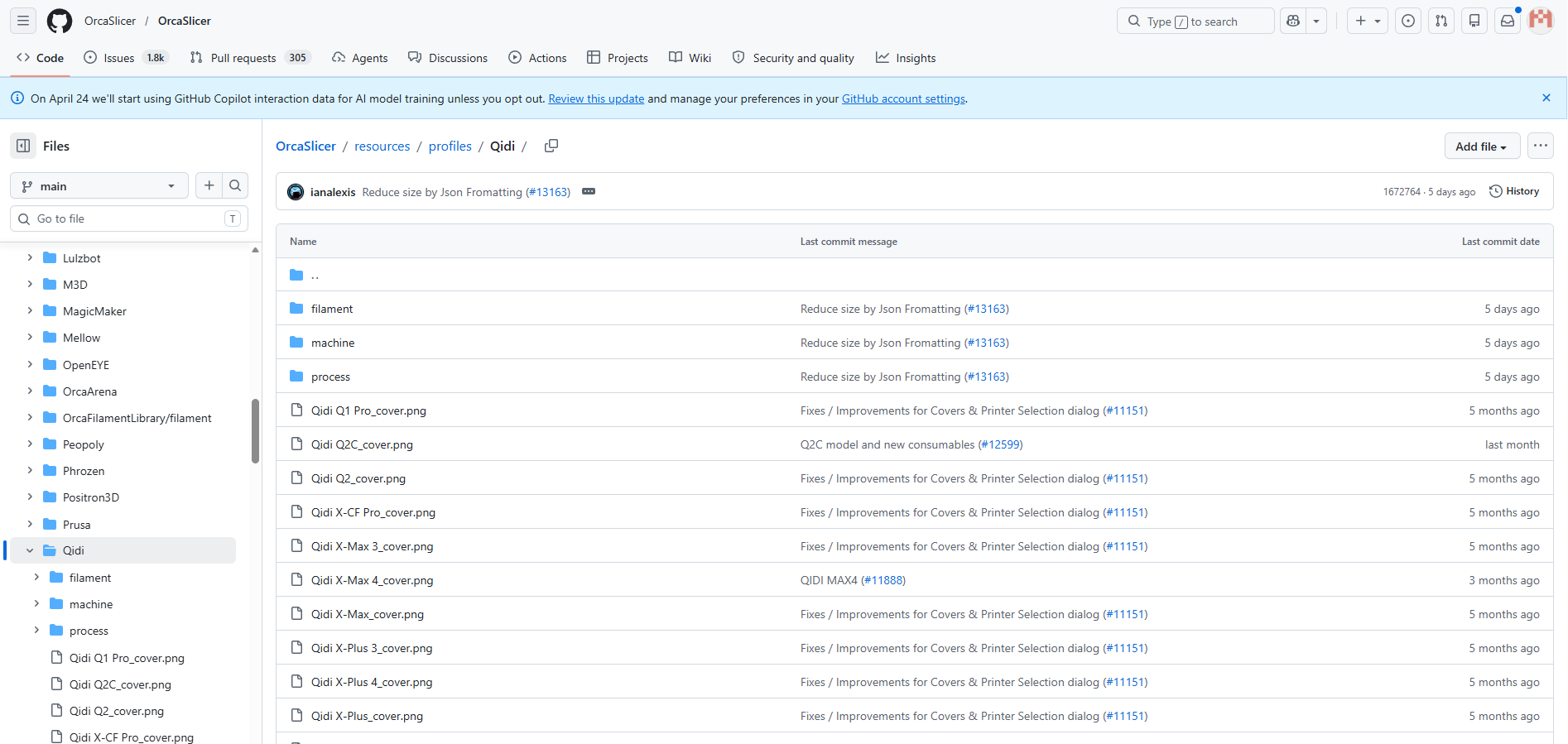Open commit hash 1672764
The height and width of the screenshot is (744, 1568).
(1402, 192)
